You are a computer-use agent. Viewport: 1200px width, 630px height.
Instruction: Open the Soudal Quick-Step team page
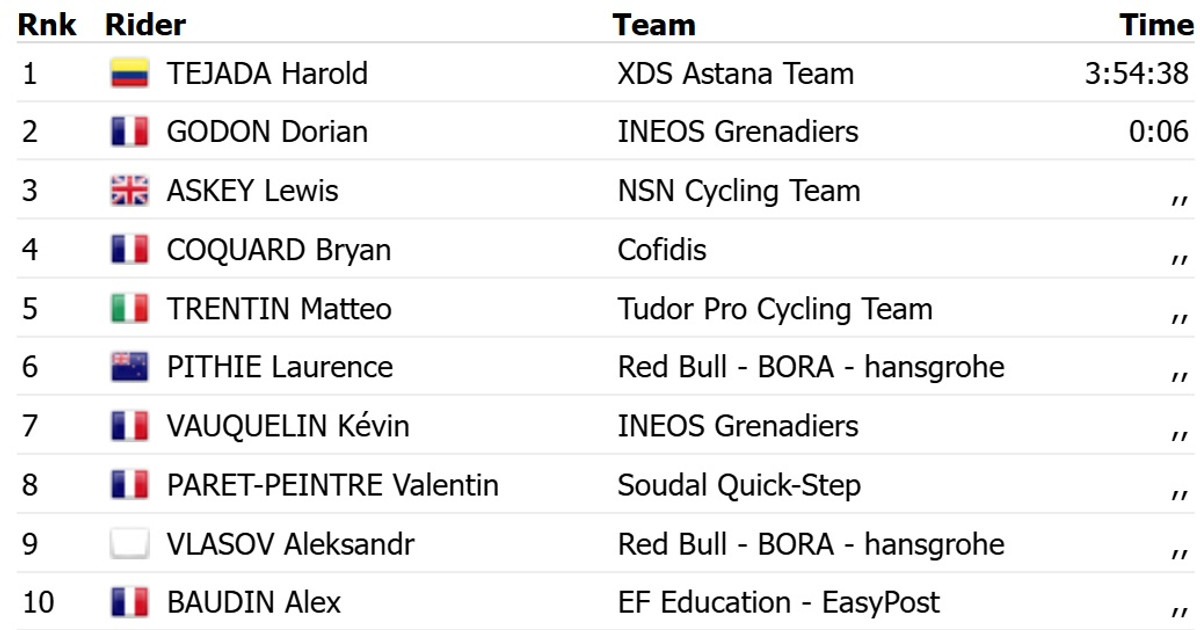(739, 486)
